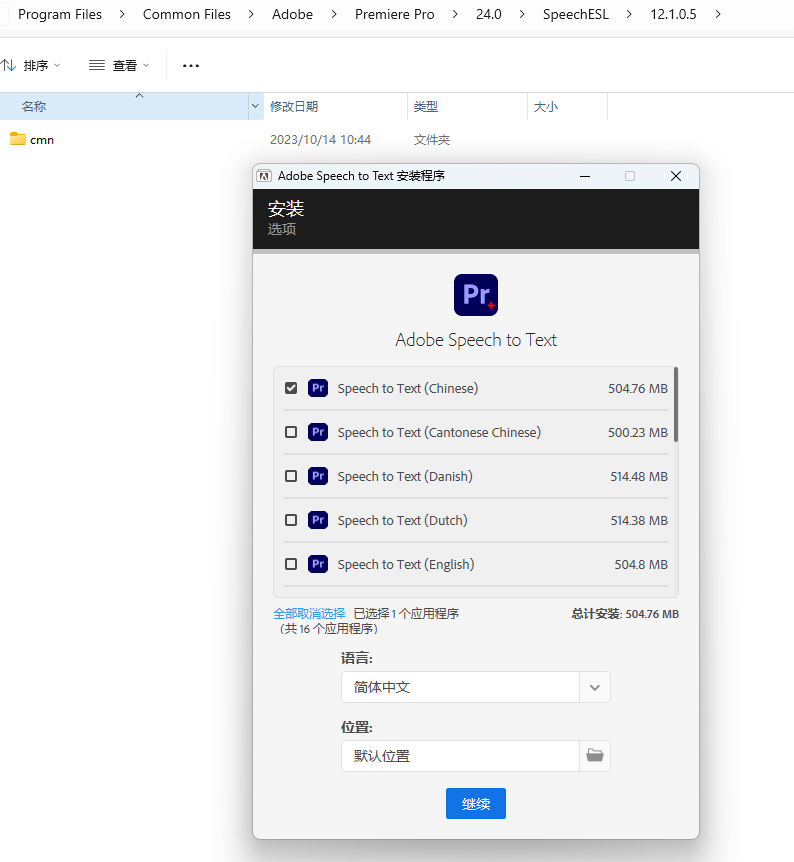Select the Speech to Text (English) checkbox
The image size is (794, 862).
tap(291, 564)
